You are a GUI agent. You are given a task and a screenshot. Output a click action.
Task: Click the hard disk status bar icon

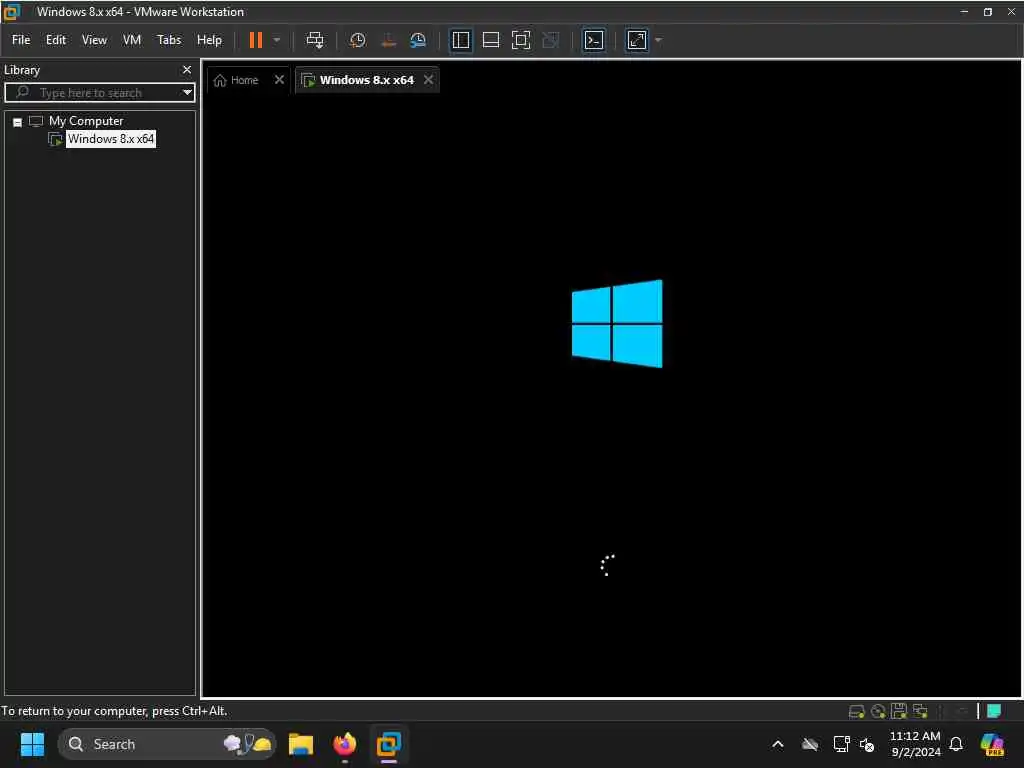pos(856,711)
